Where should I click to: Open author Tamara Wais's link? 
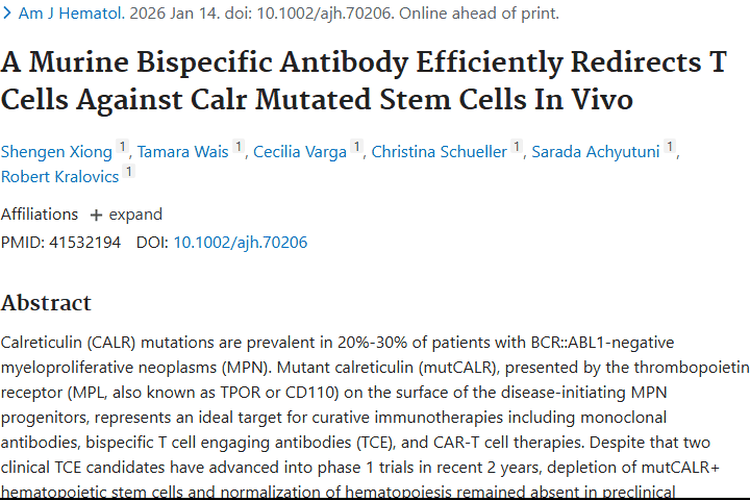tap(184, 152)
